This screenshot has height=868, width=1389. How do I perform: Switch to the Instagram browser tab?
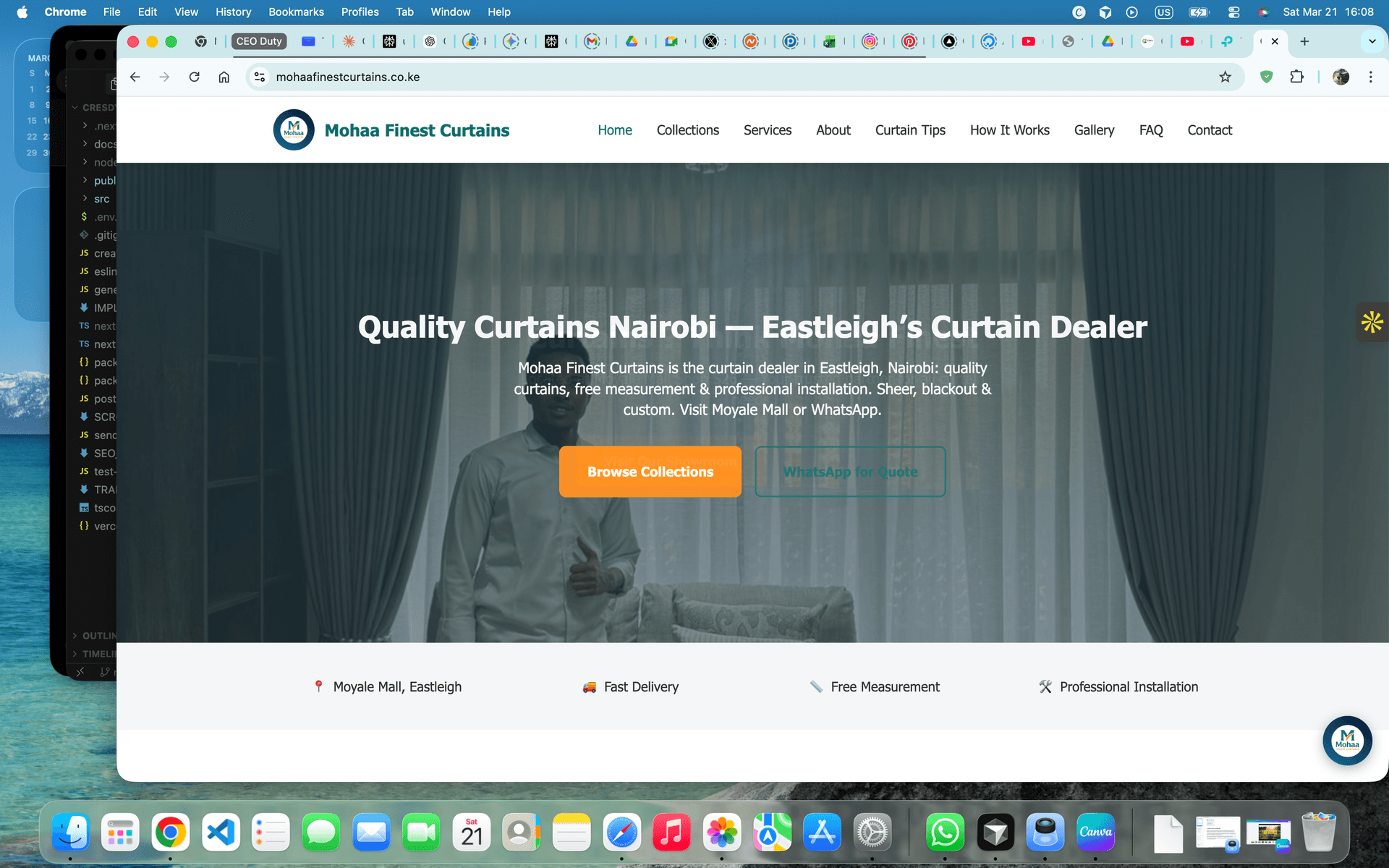pos(870,41)
